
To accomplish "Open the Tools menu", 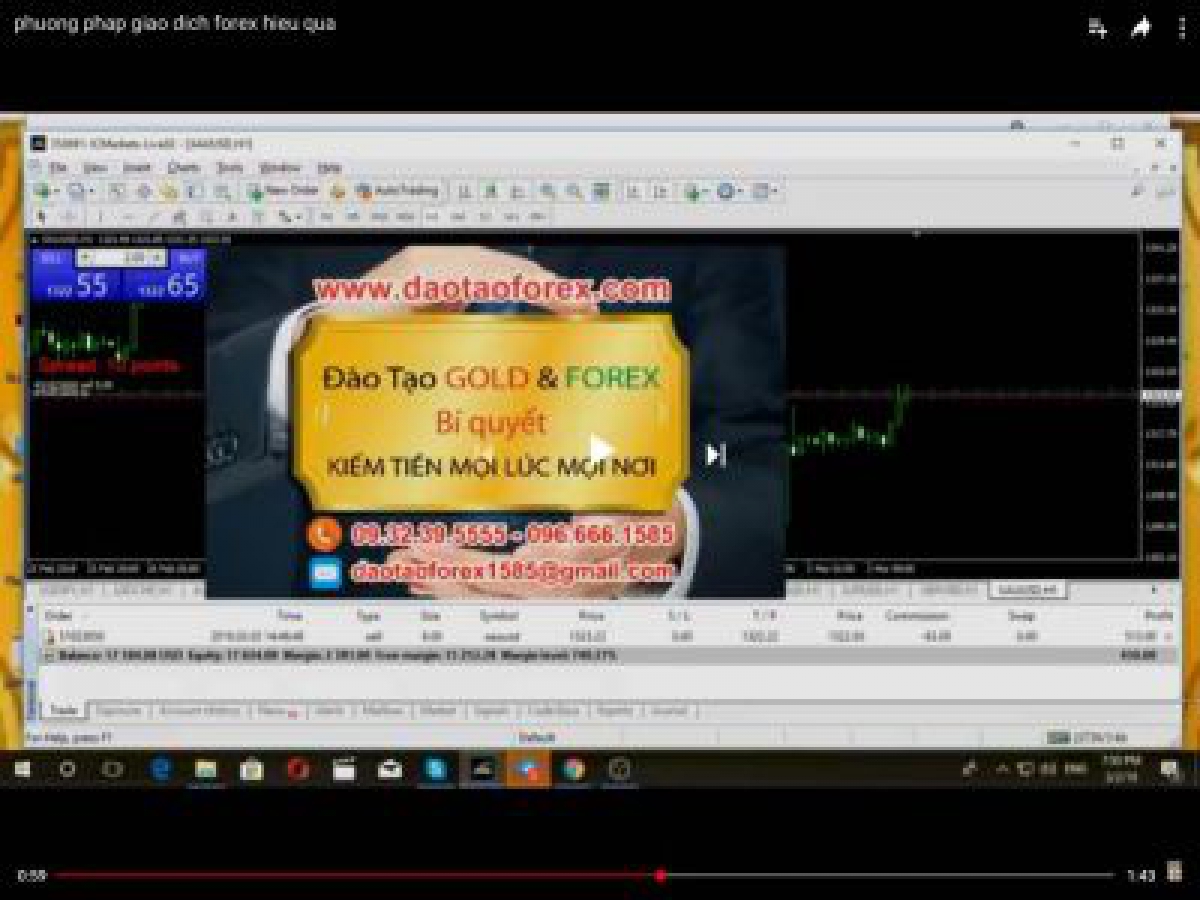I will click(x=230, y=168).
